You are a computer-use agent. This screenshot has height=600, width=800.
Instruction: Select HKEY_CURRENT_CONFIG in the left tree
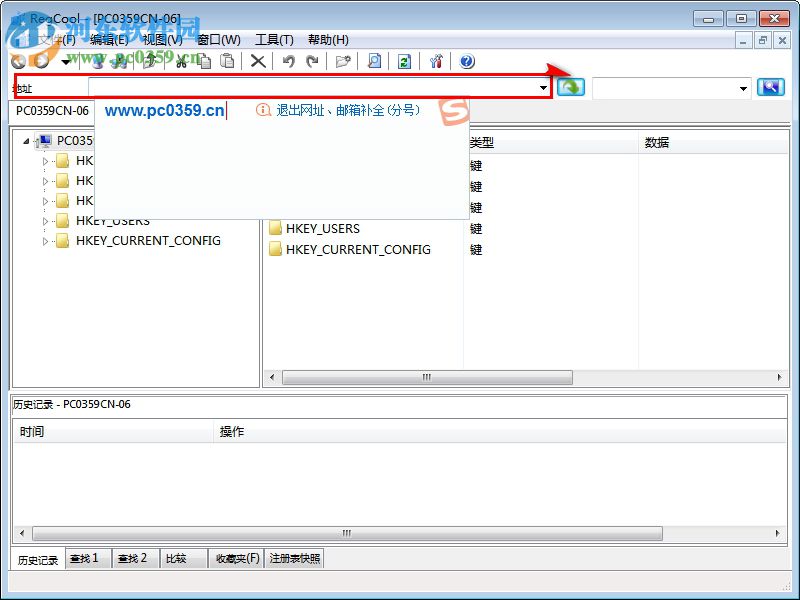tap(148, 240)
